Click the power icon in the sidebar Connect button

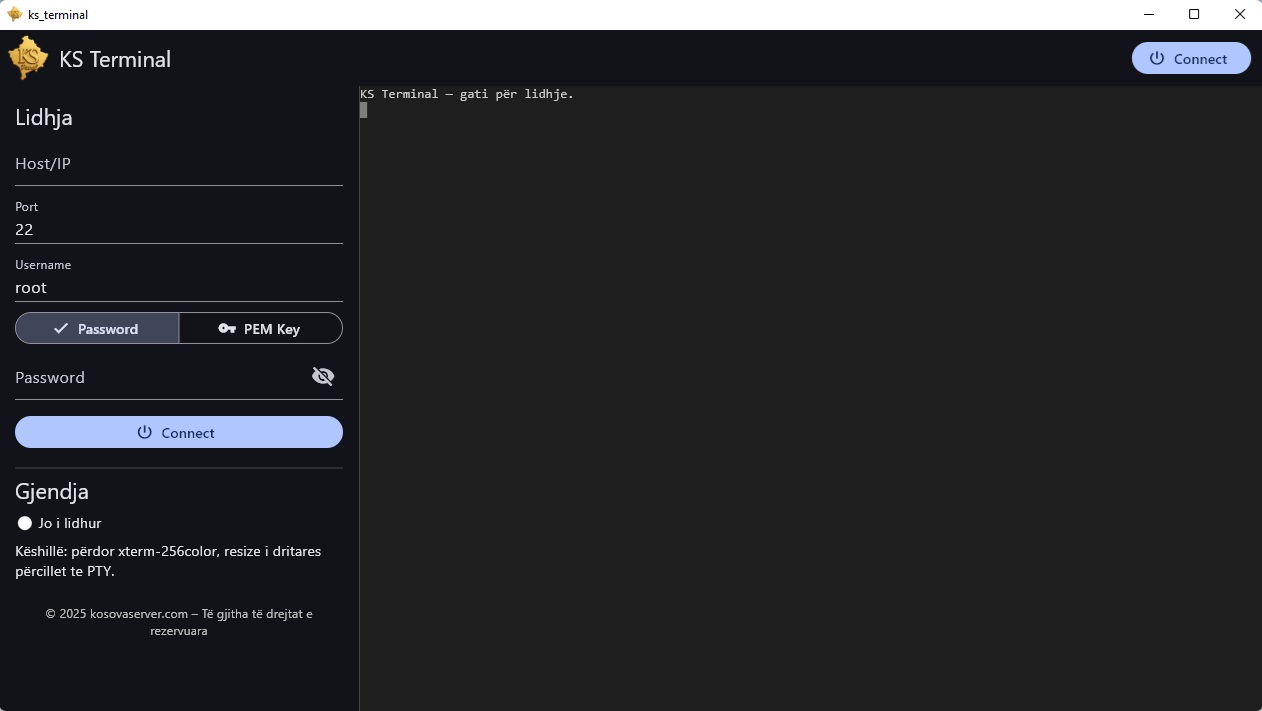[x=142, y=432]
